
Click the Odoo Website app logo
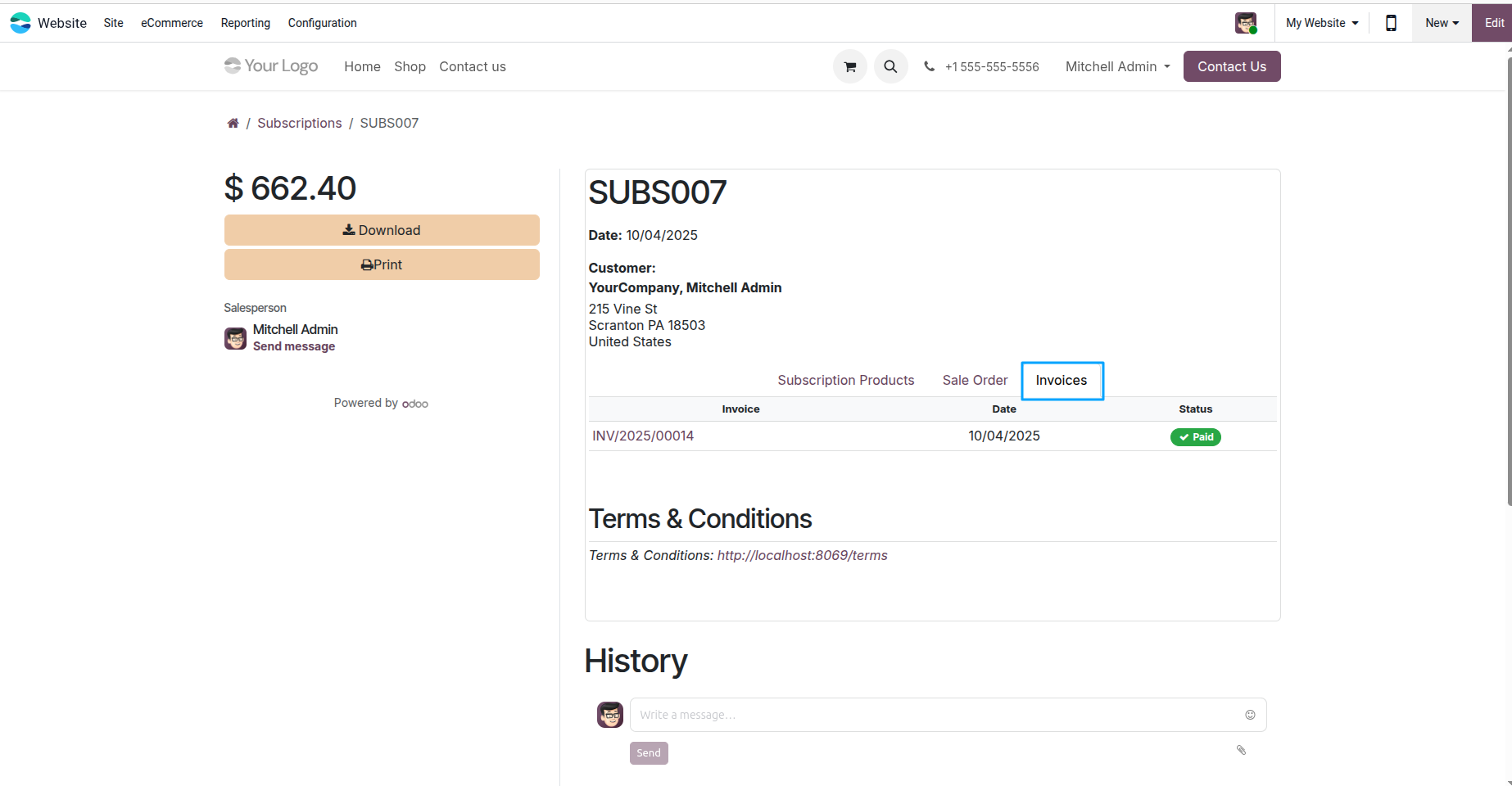(20, 23)
